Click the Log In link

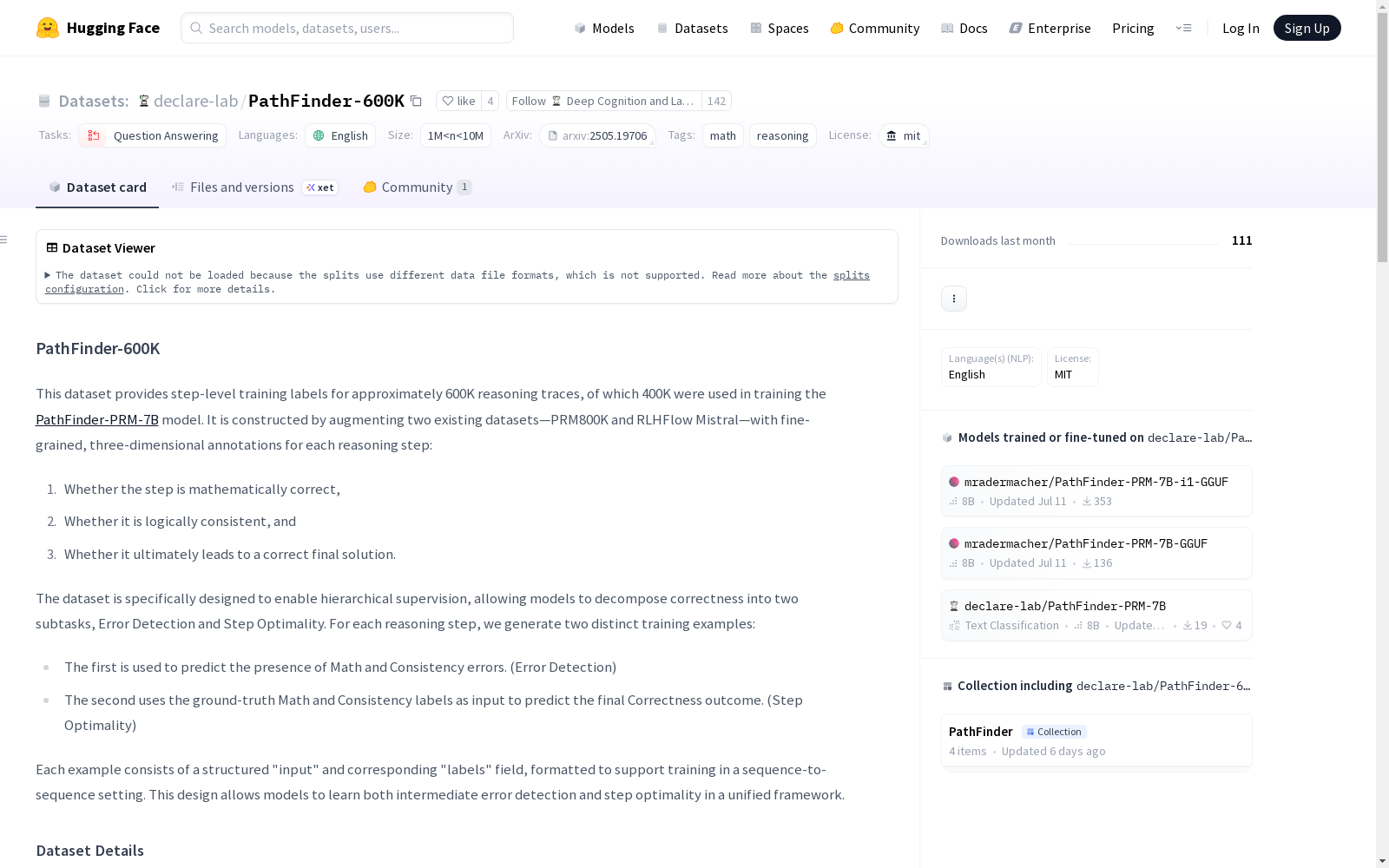click(x=1241, y=28)
